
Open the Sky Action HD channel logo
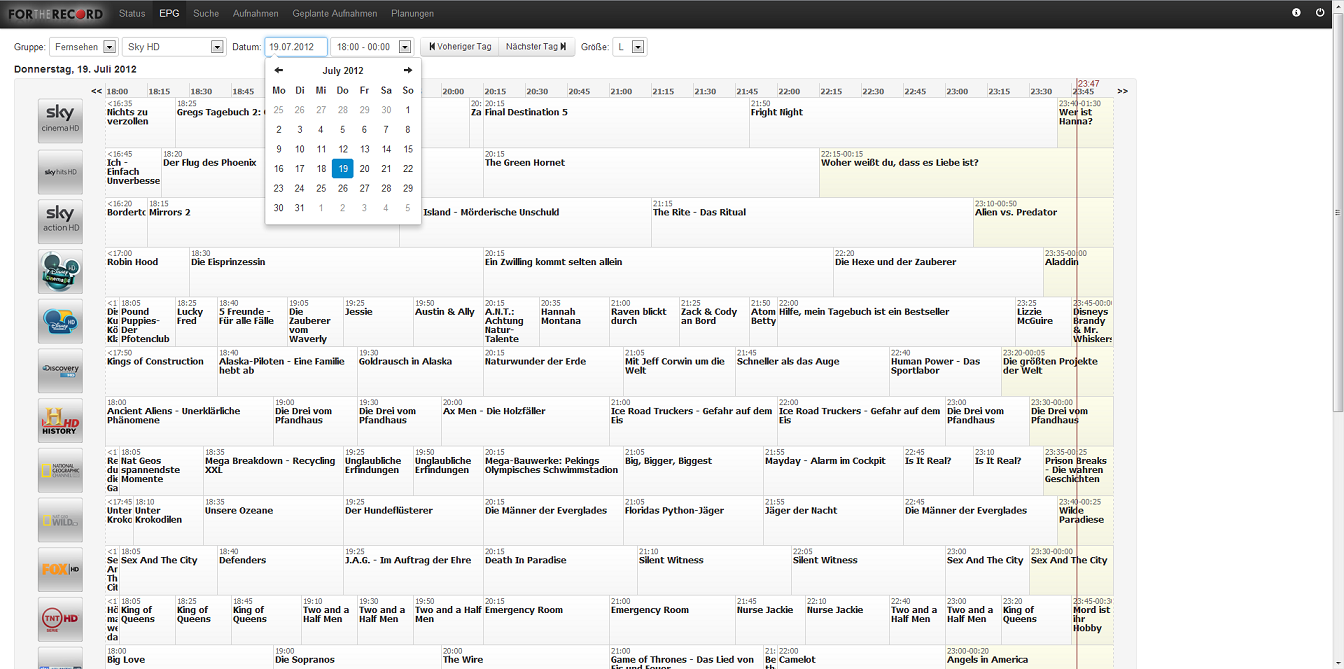coord(60,222)
